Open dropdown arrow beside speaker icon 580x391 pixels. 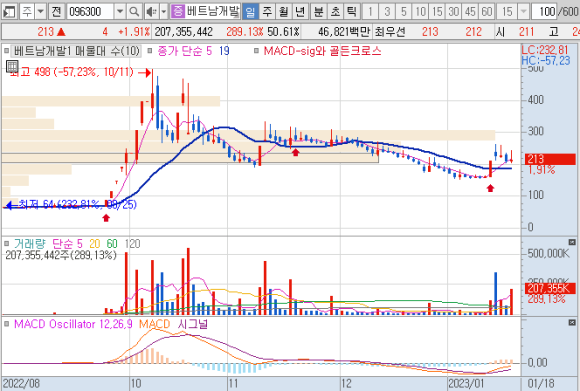tap(163, 12)
